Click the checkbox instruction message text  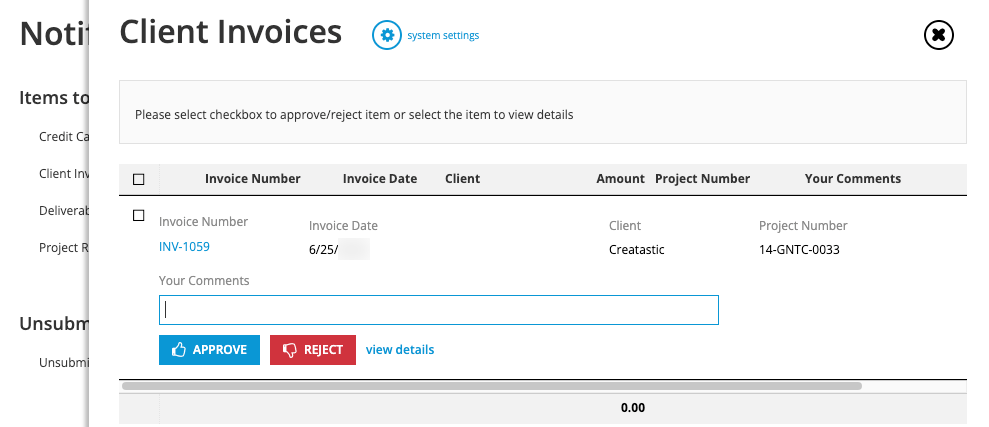(354, 115)
